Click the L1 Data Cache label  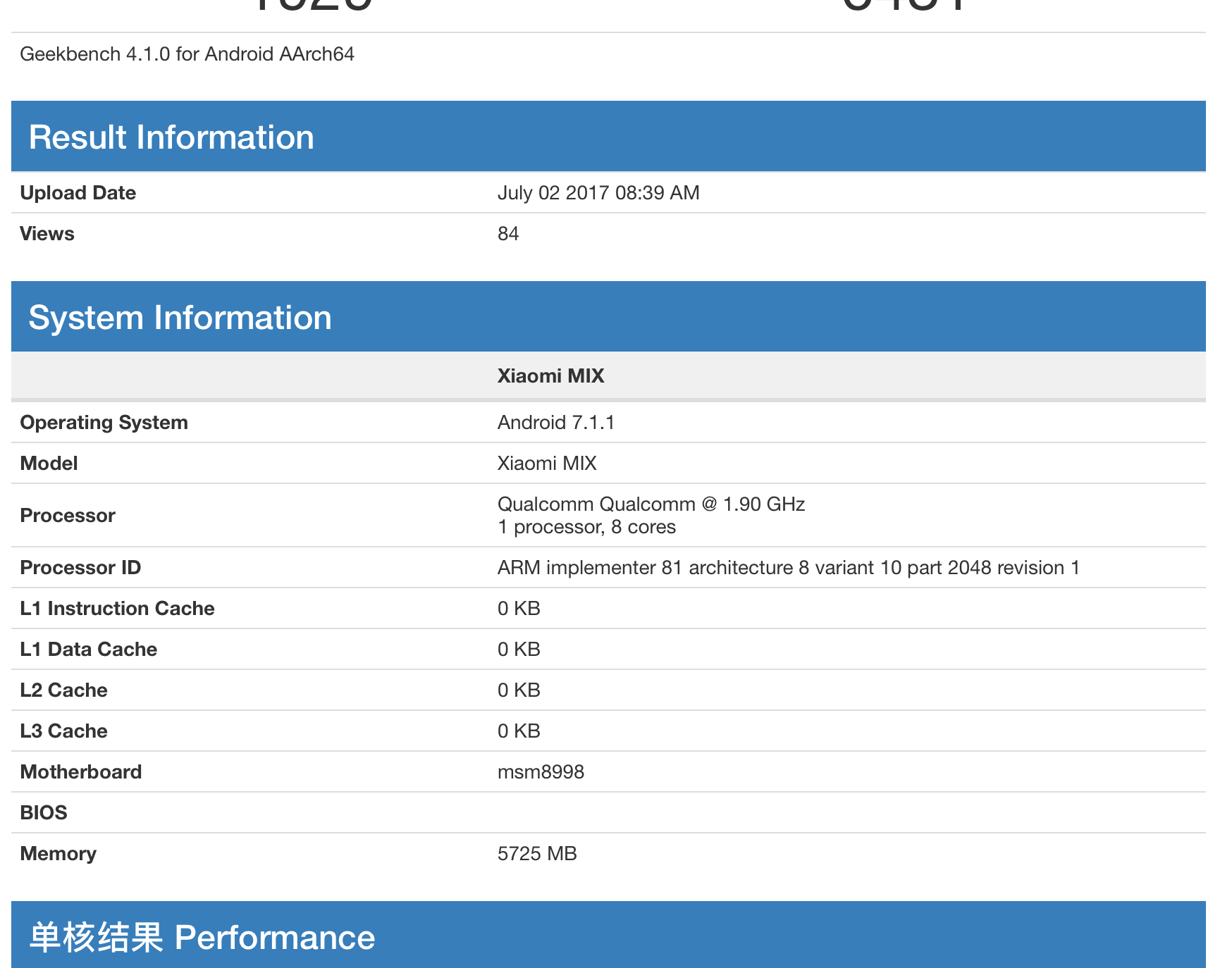coord(89,650)
